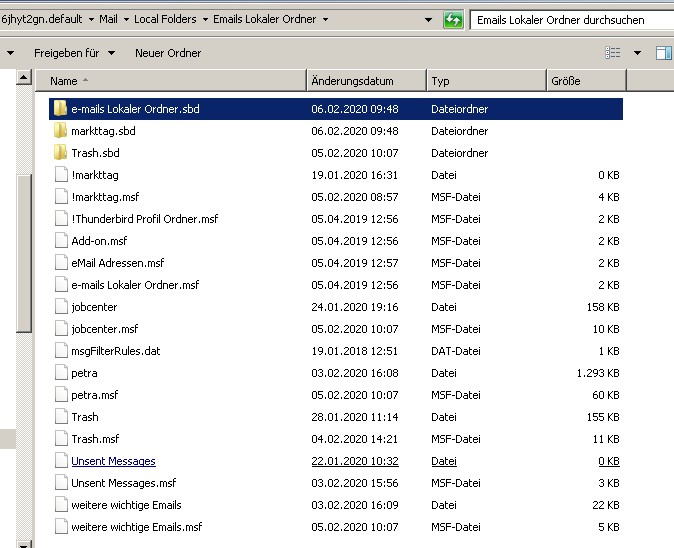Screen dimensions: 674x548
Task: Click the e-mails Lokaler Ordner.sbd folder icon
Action: coord(60,109)
